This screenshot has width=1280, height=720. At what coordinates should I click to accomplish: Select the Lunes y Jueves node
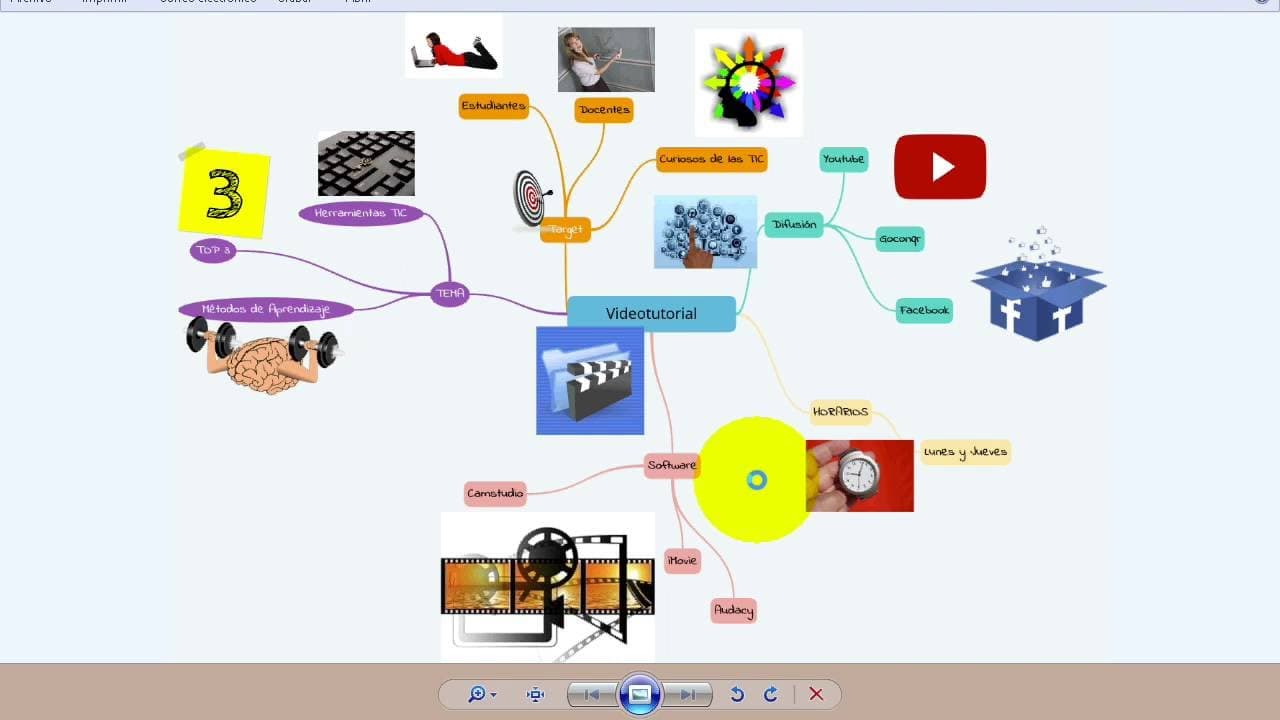click(965, 452)
